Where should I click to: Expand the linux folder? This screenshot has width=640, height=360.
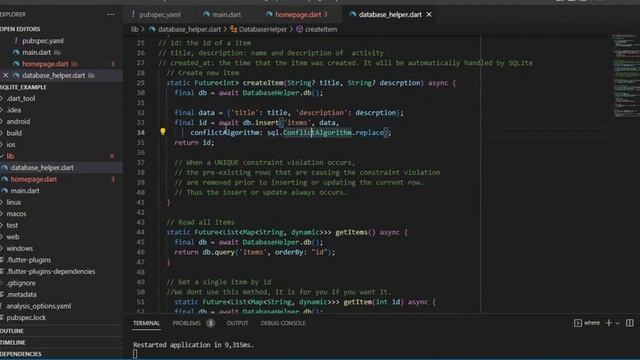pyautogui.click(x=13, y=202)
